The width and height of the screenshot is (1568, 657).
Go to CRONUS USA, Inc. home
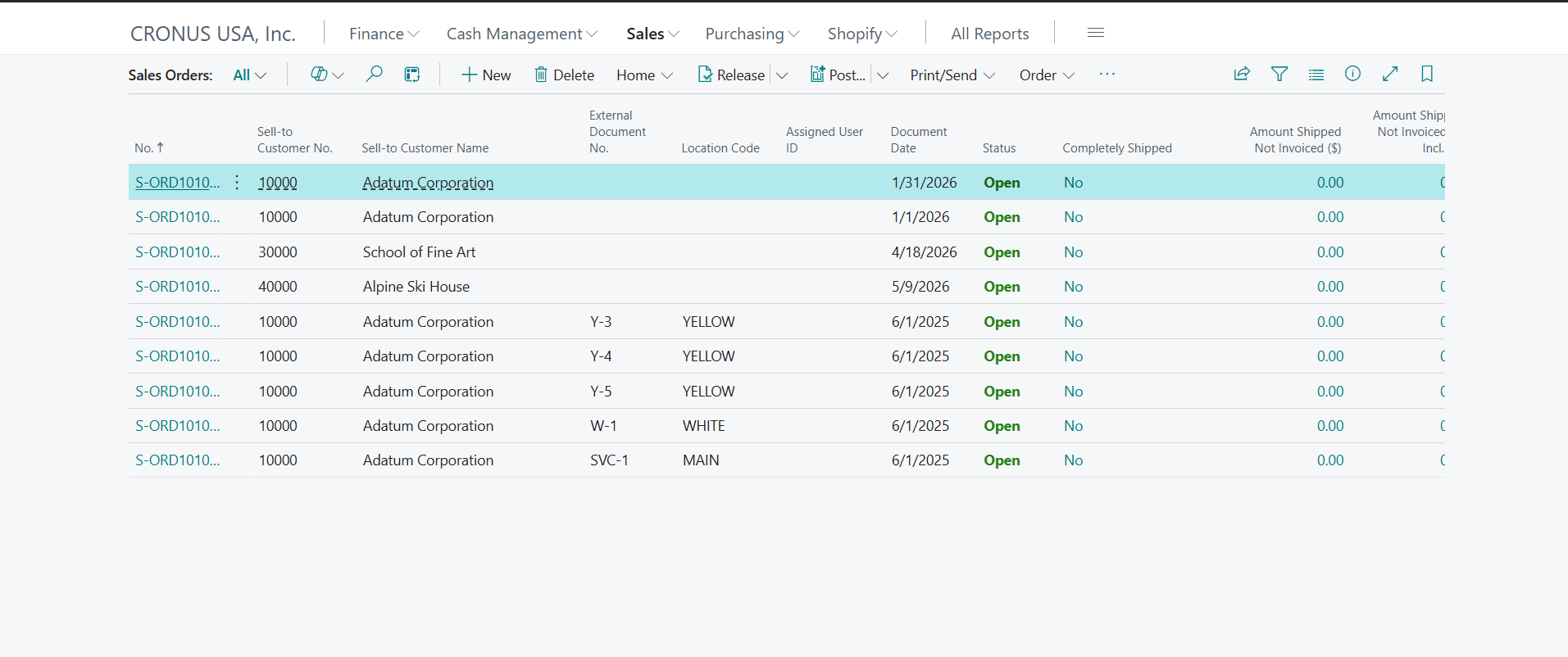point(213,34)
